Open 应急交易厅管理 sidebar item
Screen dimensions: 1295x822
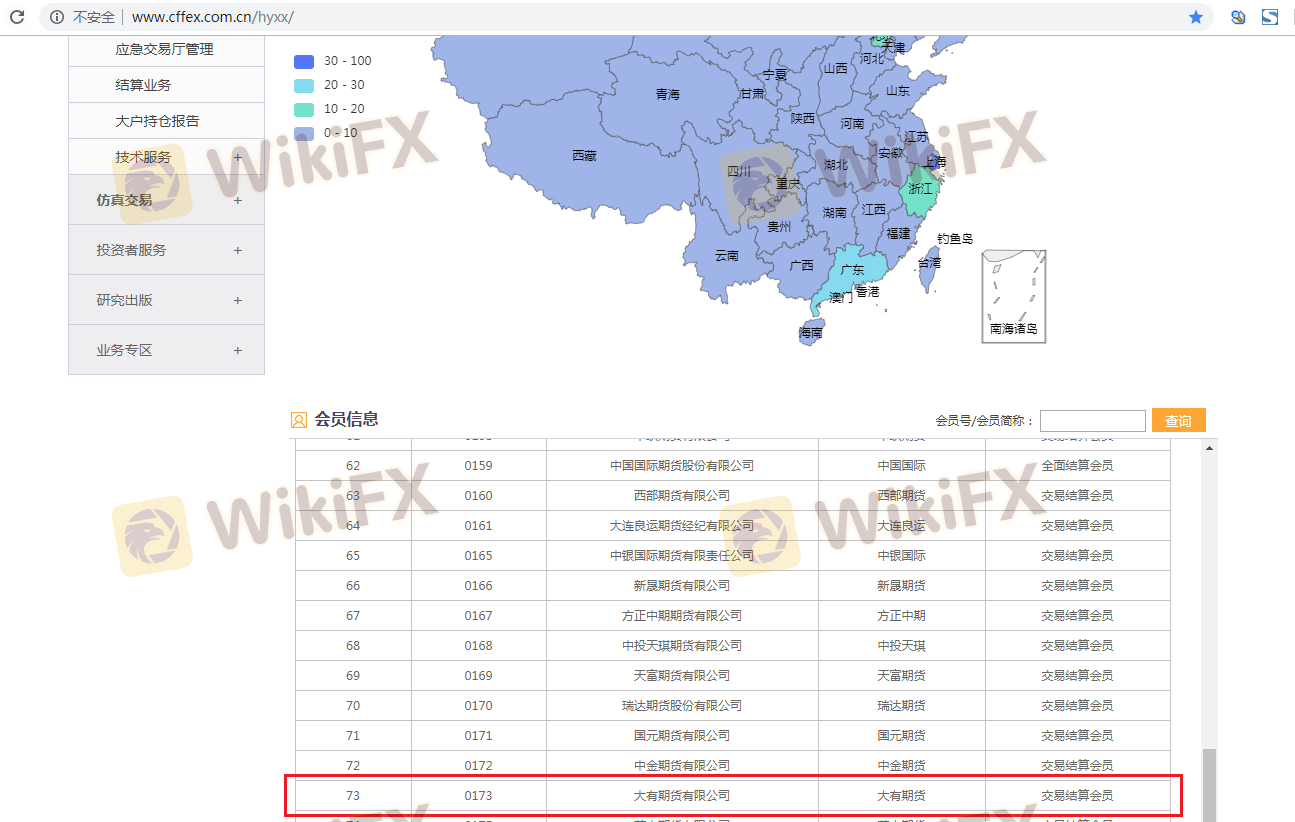[x=164, y=49]
